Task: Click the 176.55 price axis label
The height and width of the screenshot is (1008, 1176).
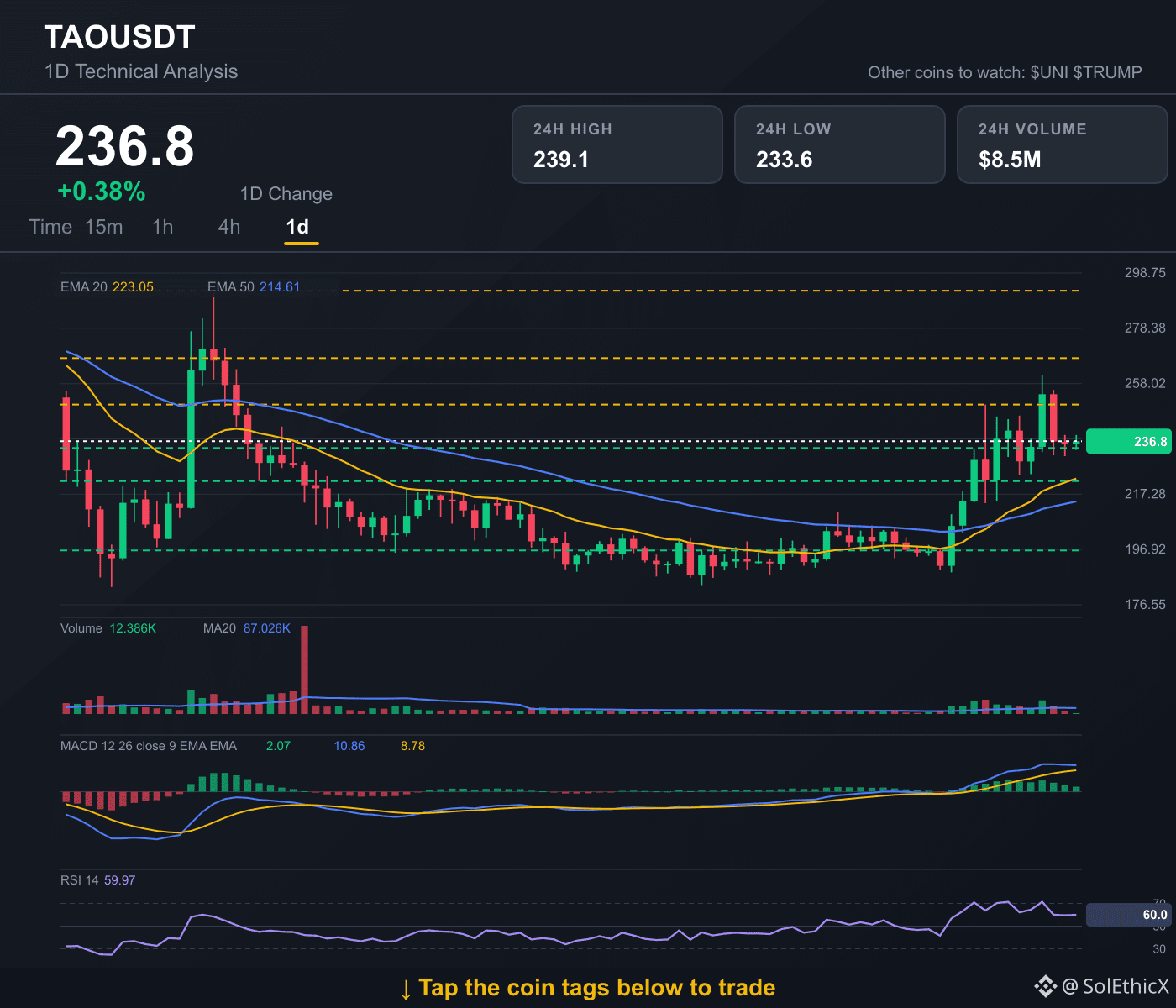Action: (1145, 604)
